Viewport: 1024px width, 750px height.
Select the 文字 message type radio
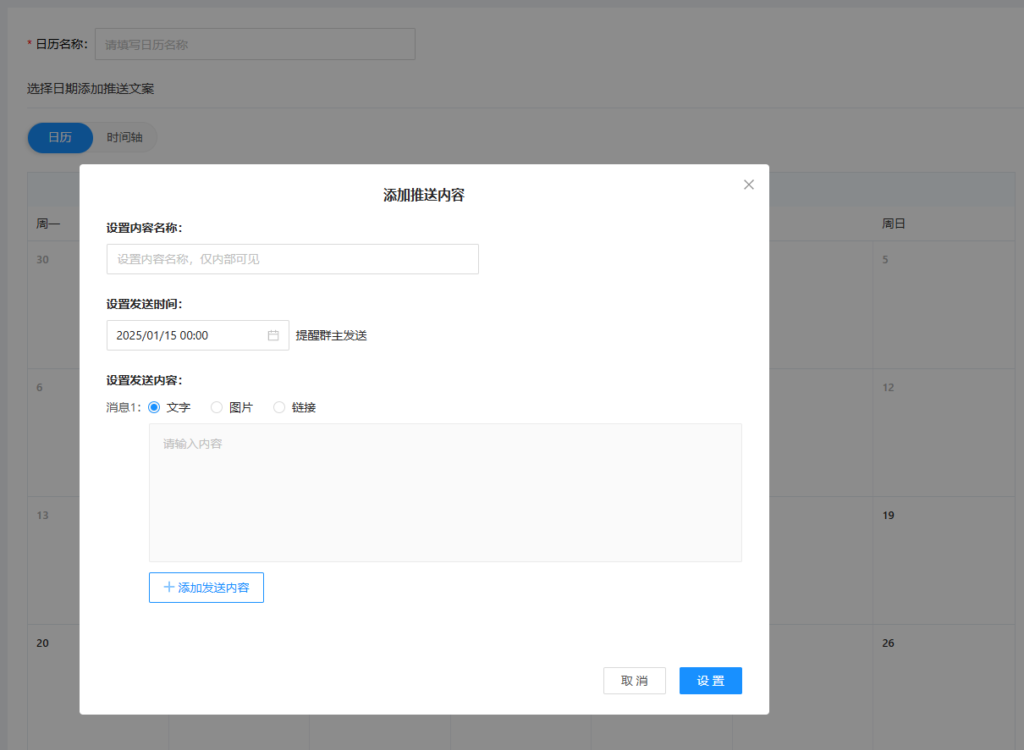coord(154,408)
